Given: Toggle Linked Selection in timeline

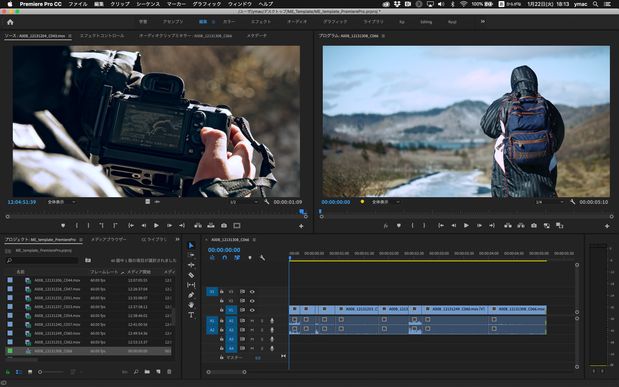Looking at the screenshot, I should coord(237,258).
